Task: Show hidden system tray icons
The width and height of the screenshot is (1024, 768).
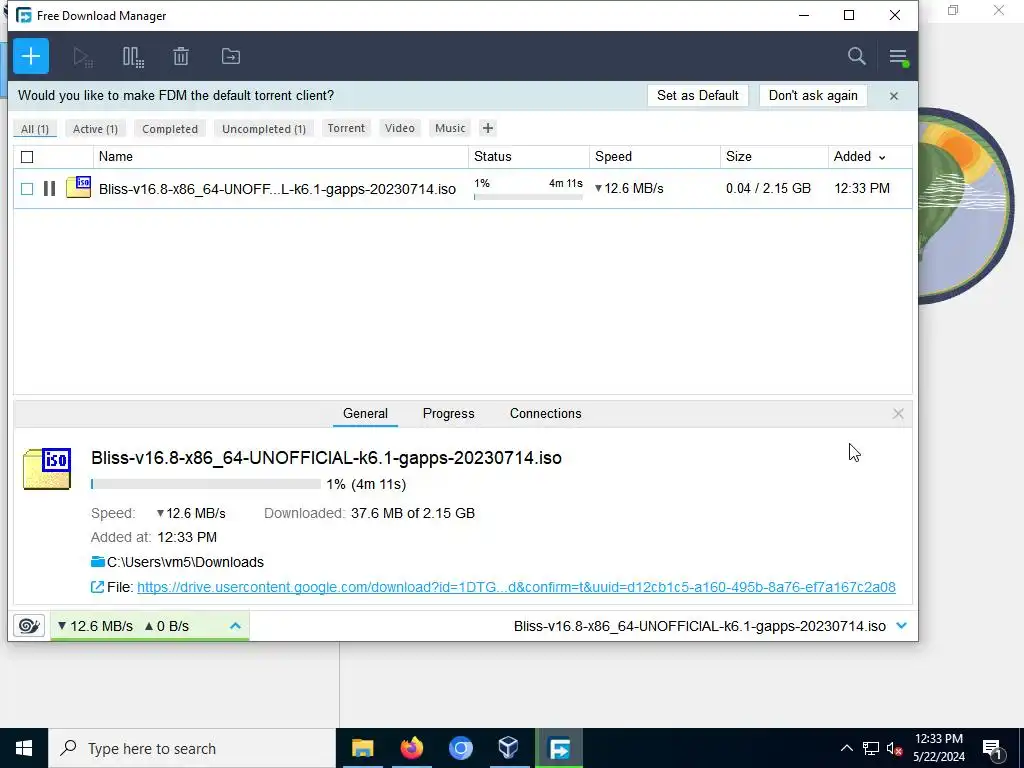Action: [x=846, y=748]
